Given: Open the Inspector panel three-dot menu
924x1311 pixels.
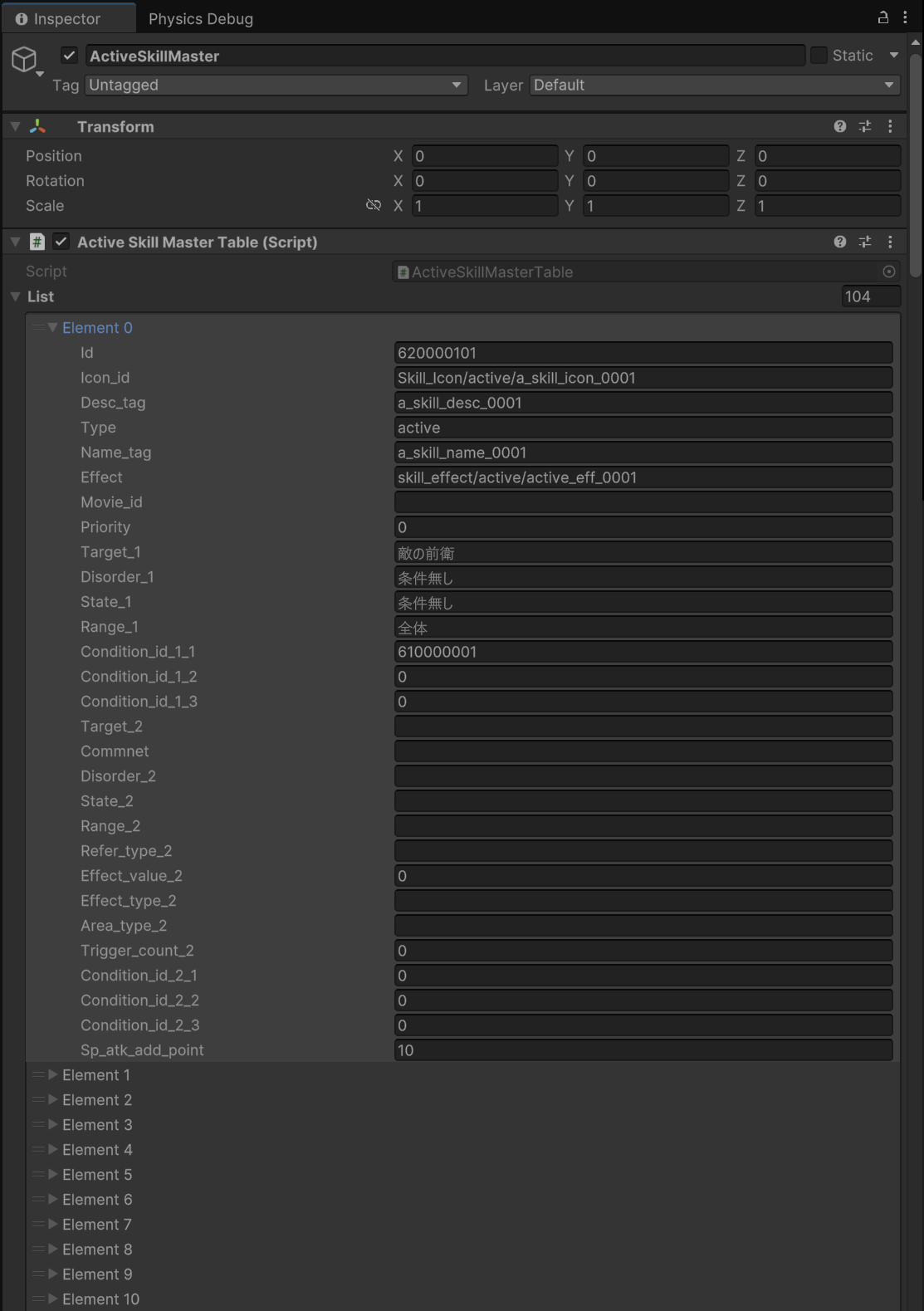Looking at the screenshot, I should coord(905,17).
